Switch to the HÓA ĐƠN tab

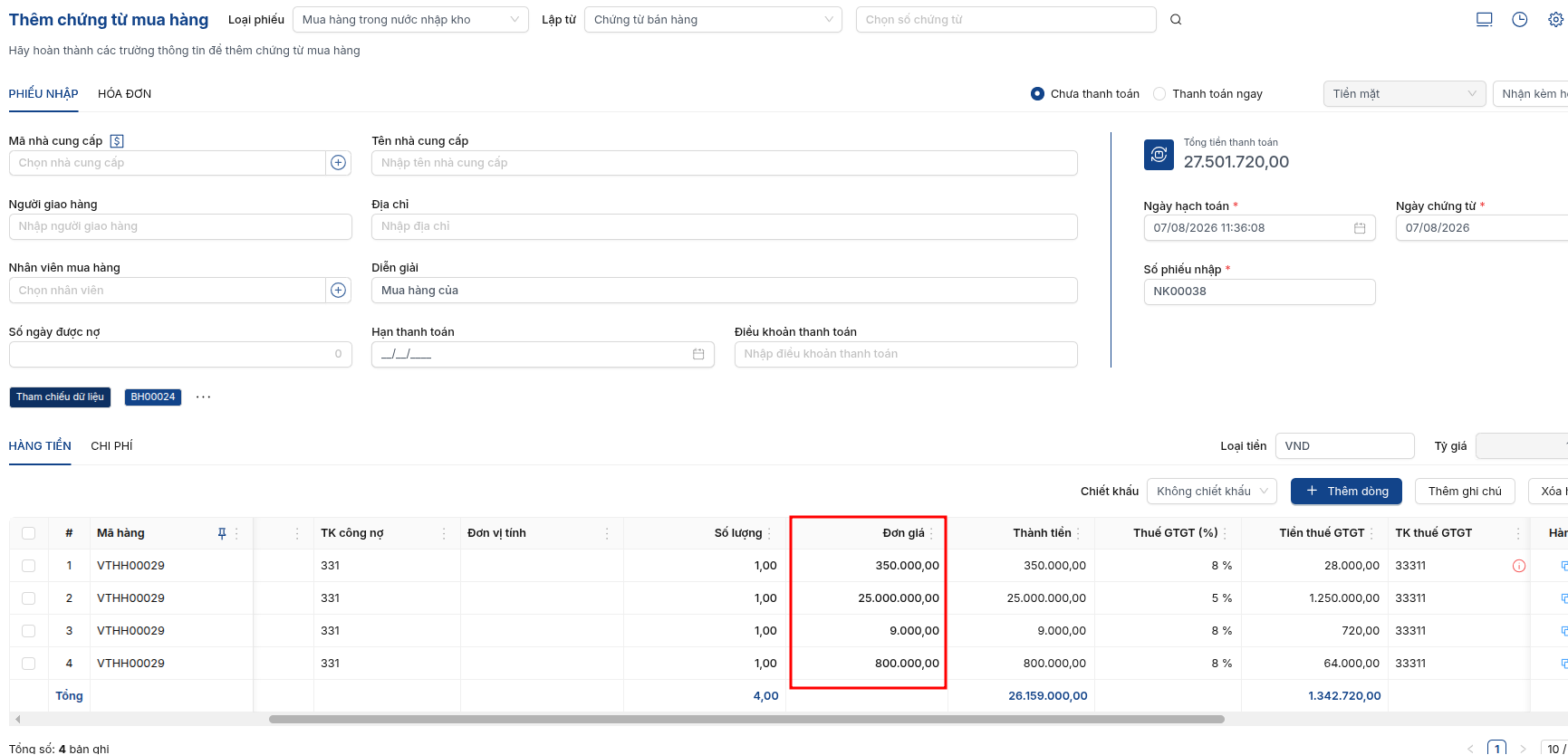pyautogui.click(x=124, y=94)
